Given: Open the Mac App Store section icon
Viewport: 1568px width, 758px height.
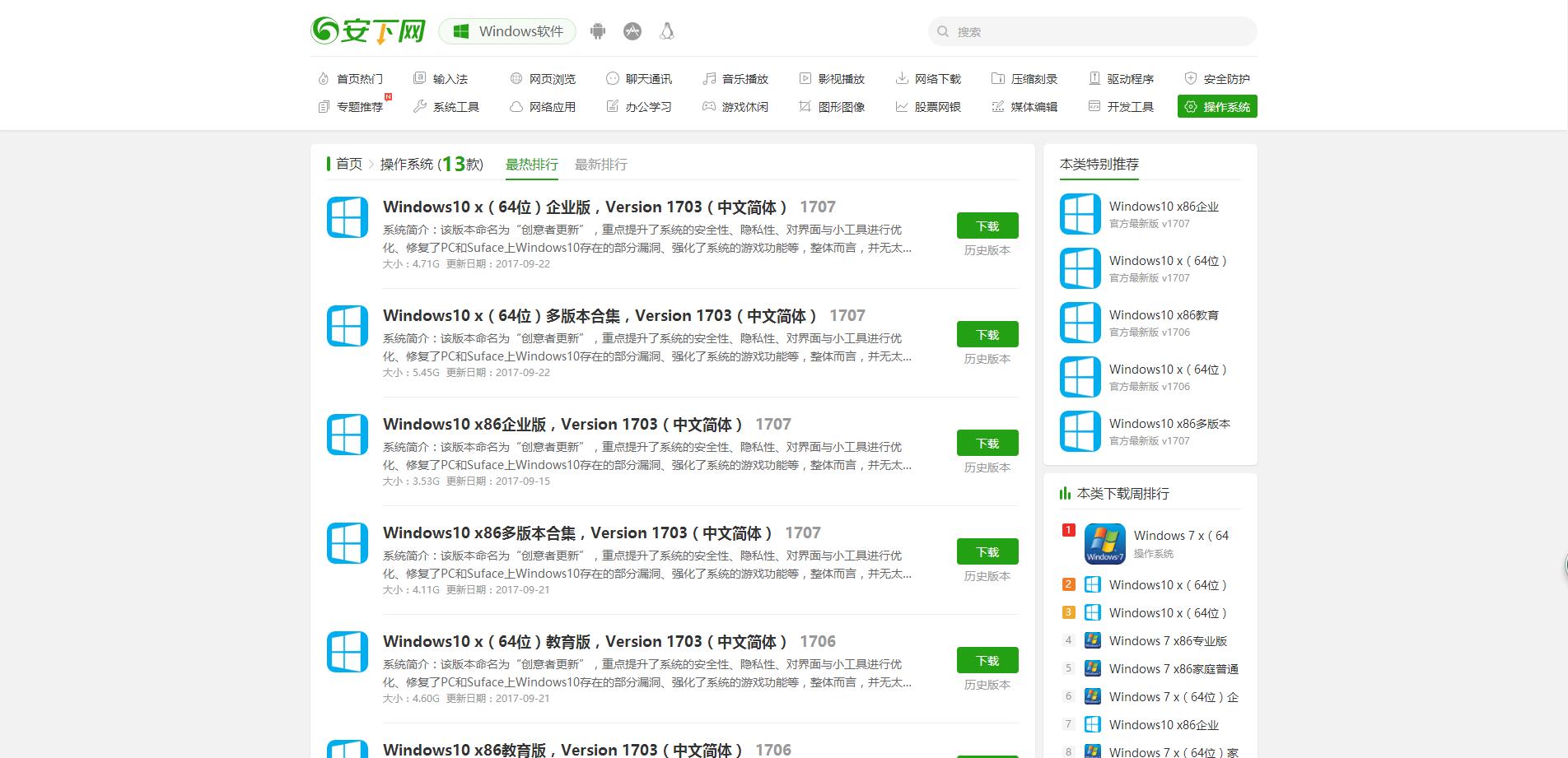Looking at the screenshot, I should click(x=632, y=31).
